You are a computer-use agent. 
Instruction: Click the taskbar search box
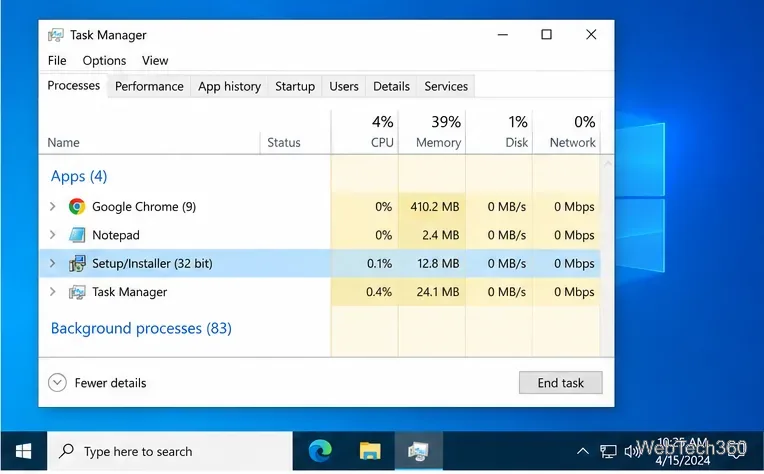tap(170, 452)
